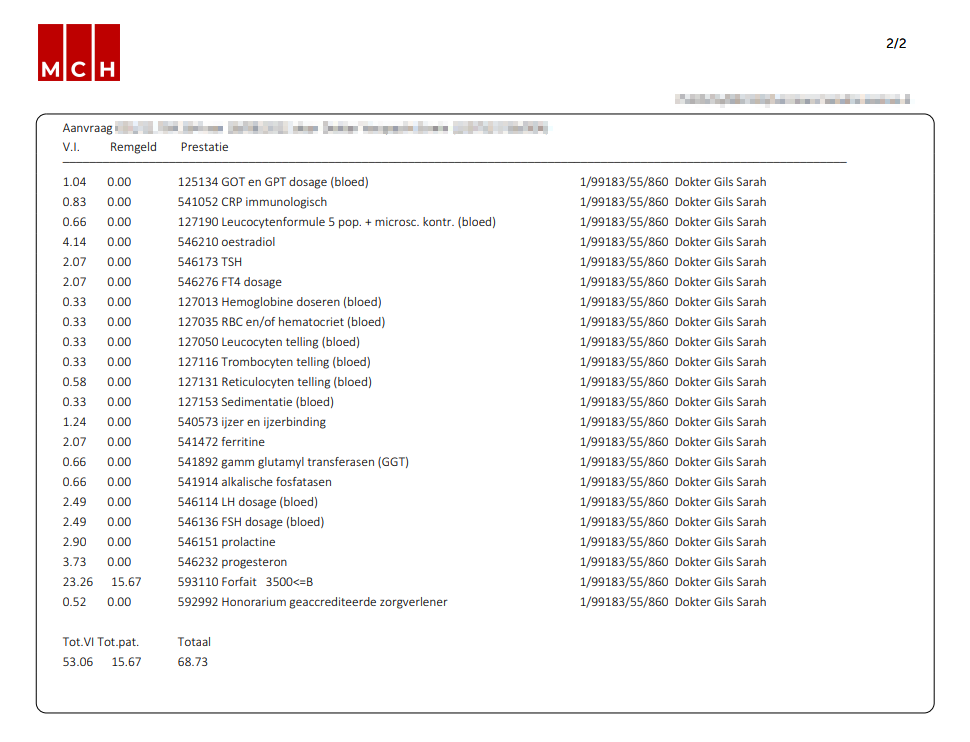970x742 pixels.
Task: Select the riziv number 1/99183/55/860 beside progesteron
Action: click(625, 562)
